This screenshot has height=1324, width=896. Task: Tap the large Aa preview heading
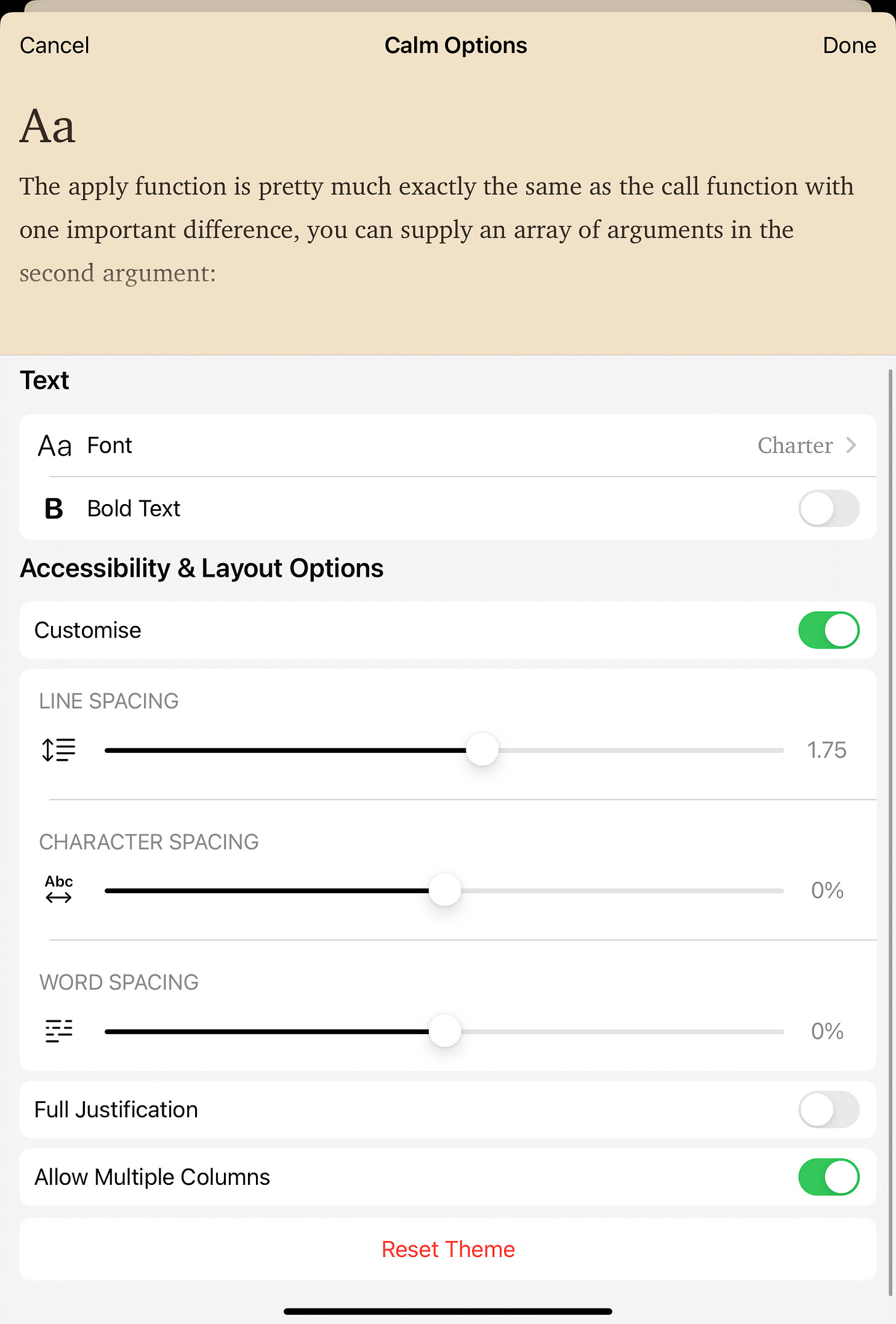click(47, 127)
